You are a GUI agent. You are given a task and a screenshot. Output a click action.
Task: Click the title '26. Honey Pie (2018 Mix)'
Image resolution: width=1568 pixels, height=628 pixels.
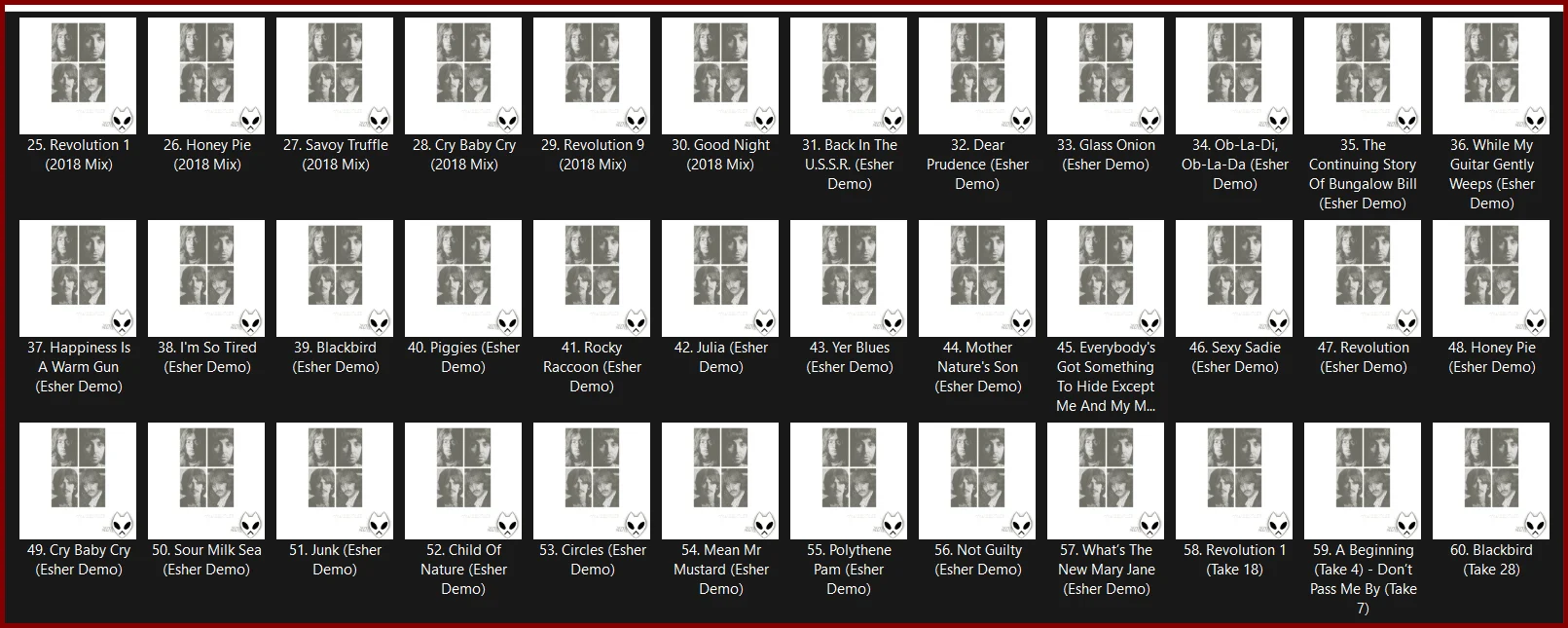pos(207,155)
